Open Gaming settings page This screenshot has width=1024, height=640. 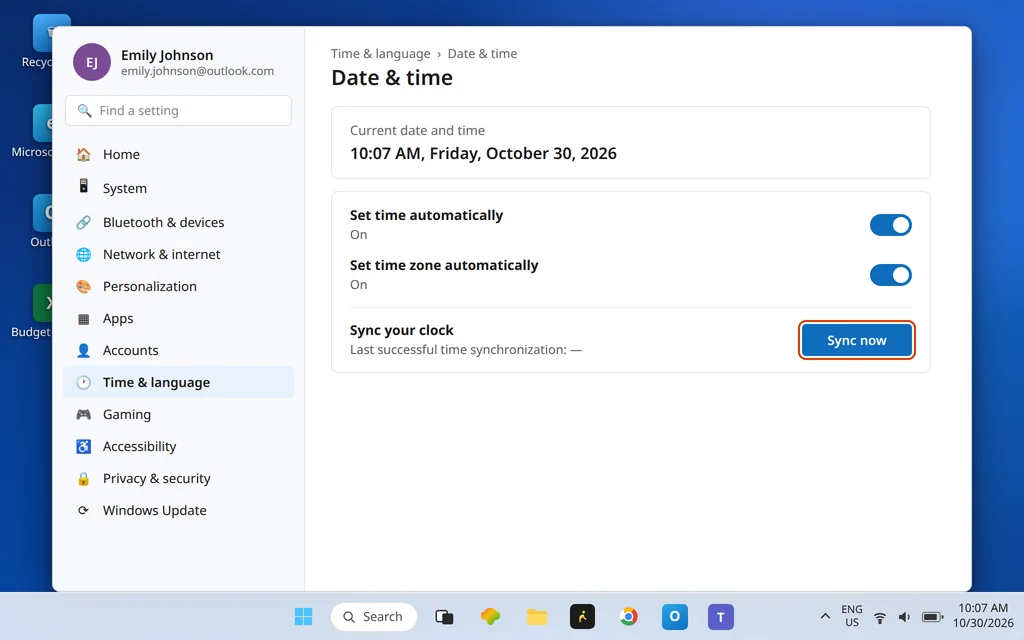(178, 415)
